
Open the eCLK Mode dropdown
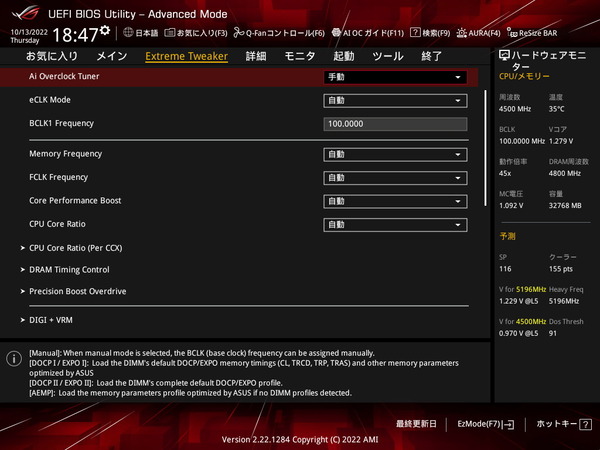[395, 100]
